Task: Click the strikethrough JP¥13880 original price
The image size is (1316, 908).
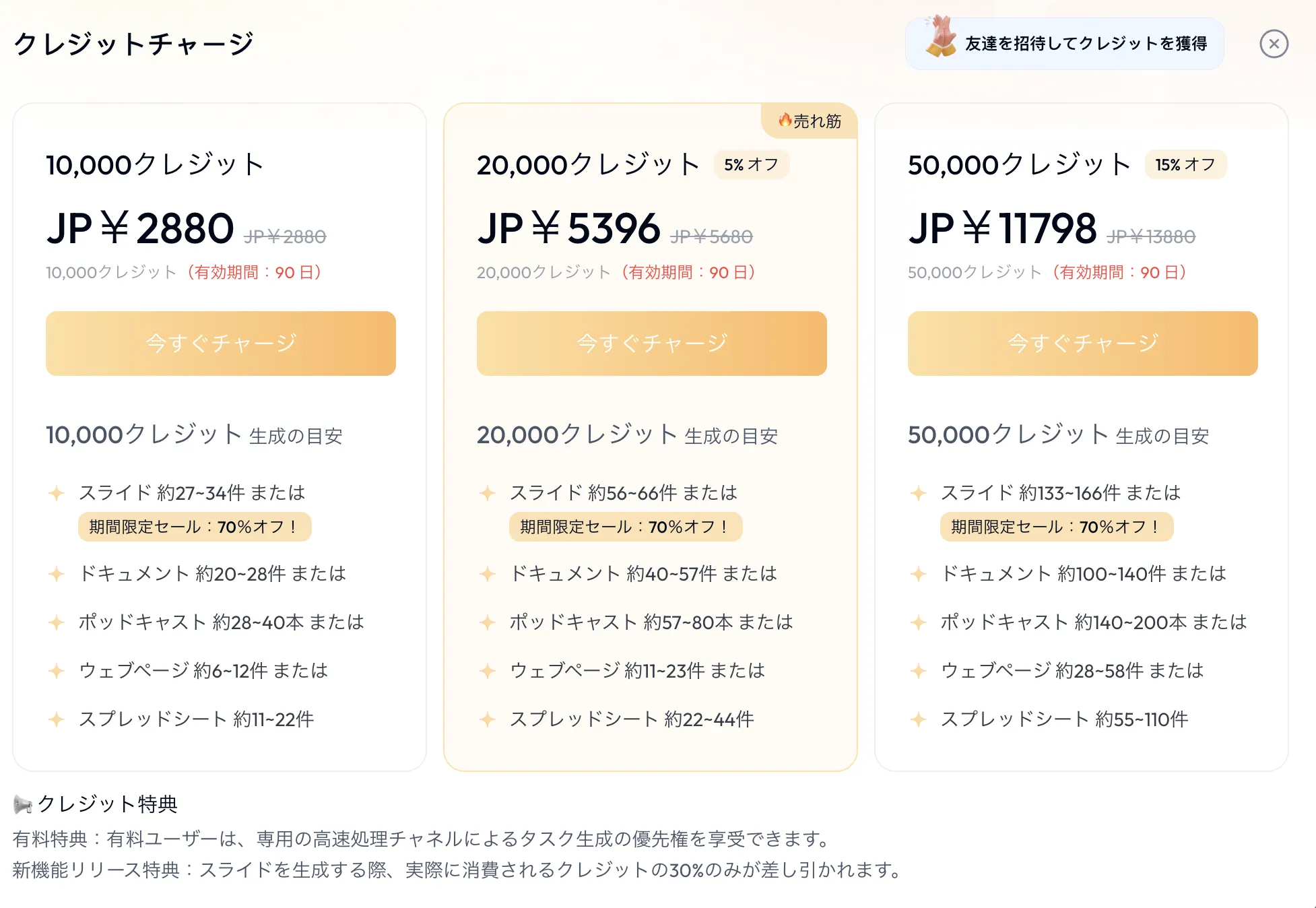Action: [x=1151, y=236]
